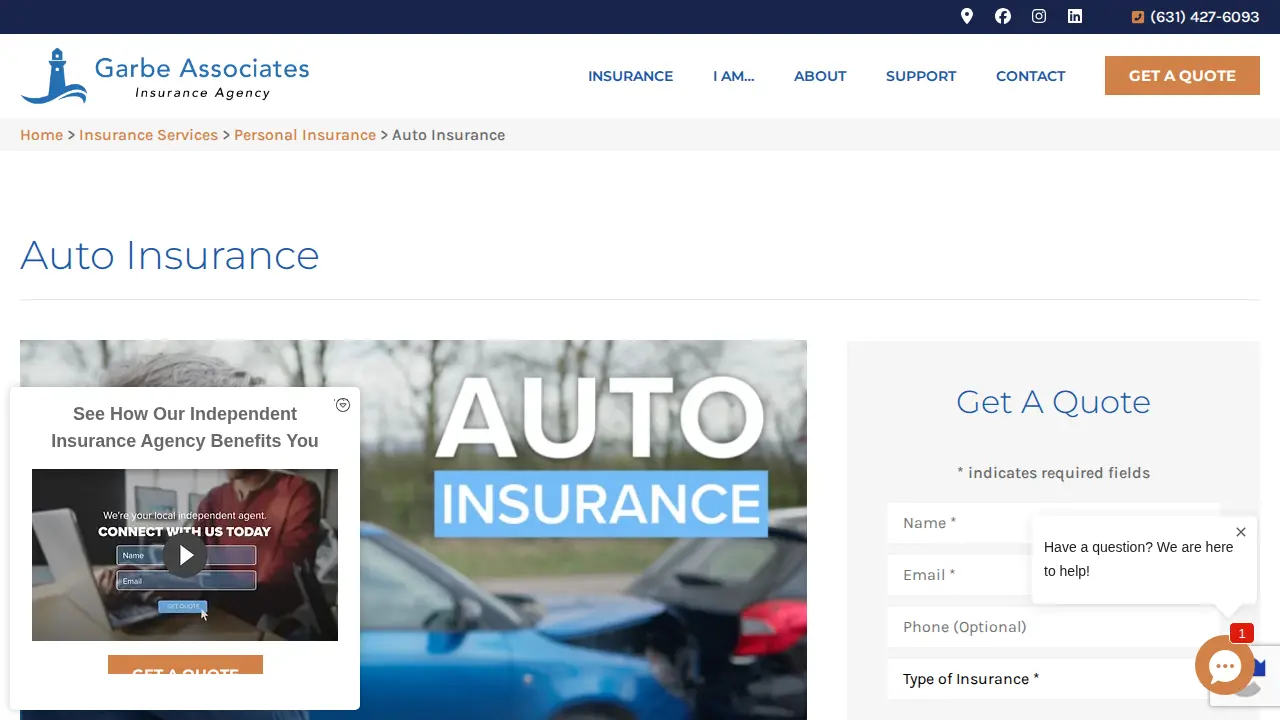This screenshot has width=1280, height=720.
Task: Focus the Phone (Optional) field
Action: 1054,627
